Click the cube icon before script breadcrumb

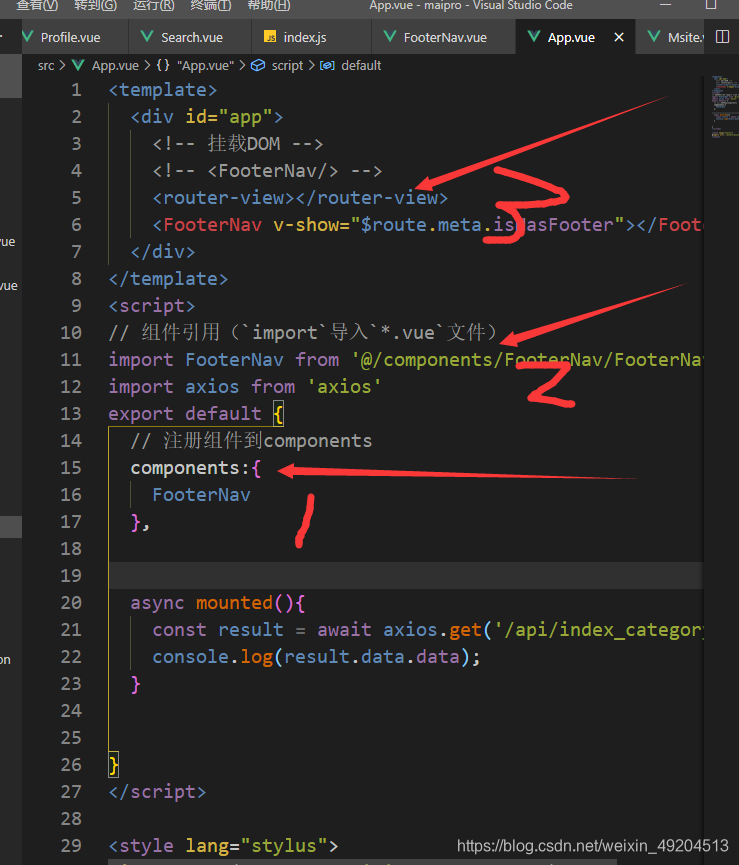pyautogui.click(x=258, y=66)
